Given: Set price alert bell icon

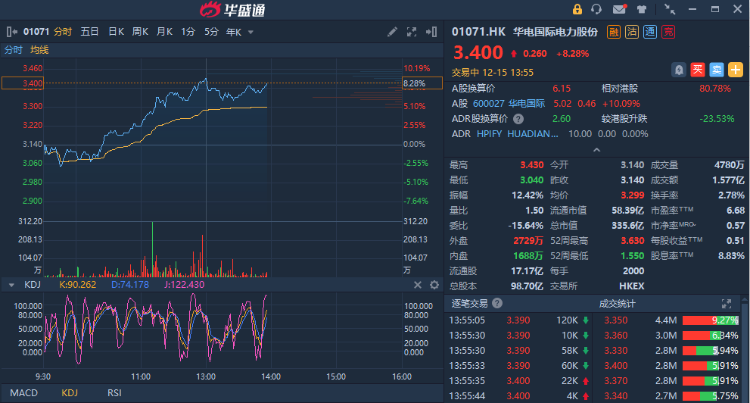Looking at the screenshot, I should [x=679, y=70].
